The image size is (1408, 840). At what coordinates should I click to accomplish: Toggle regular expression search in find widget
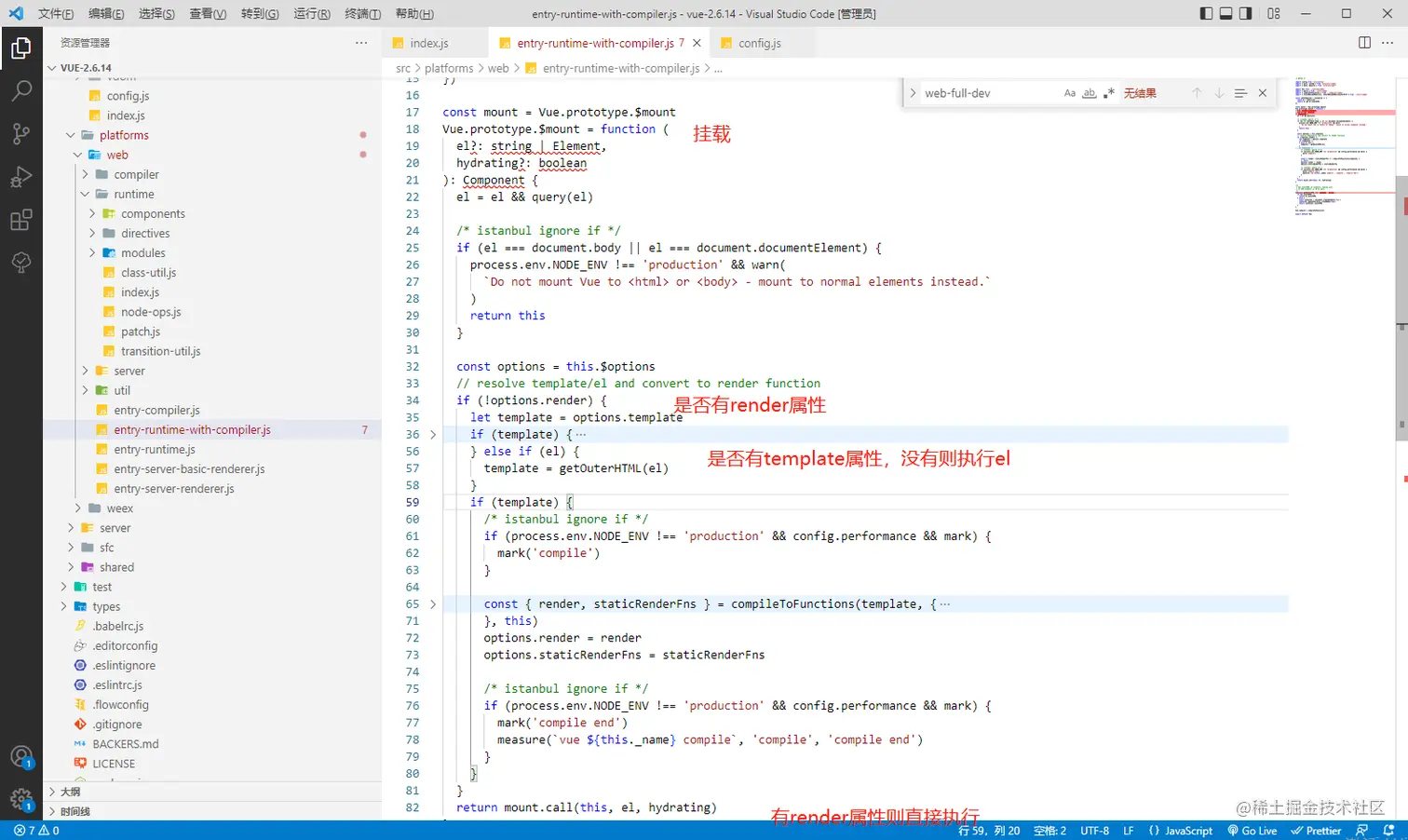(1108, 93)
